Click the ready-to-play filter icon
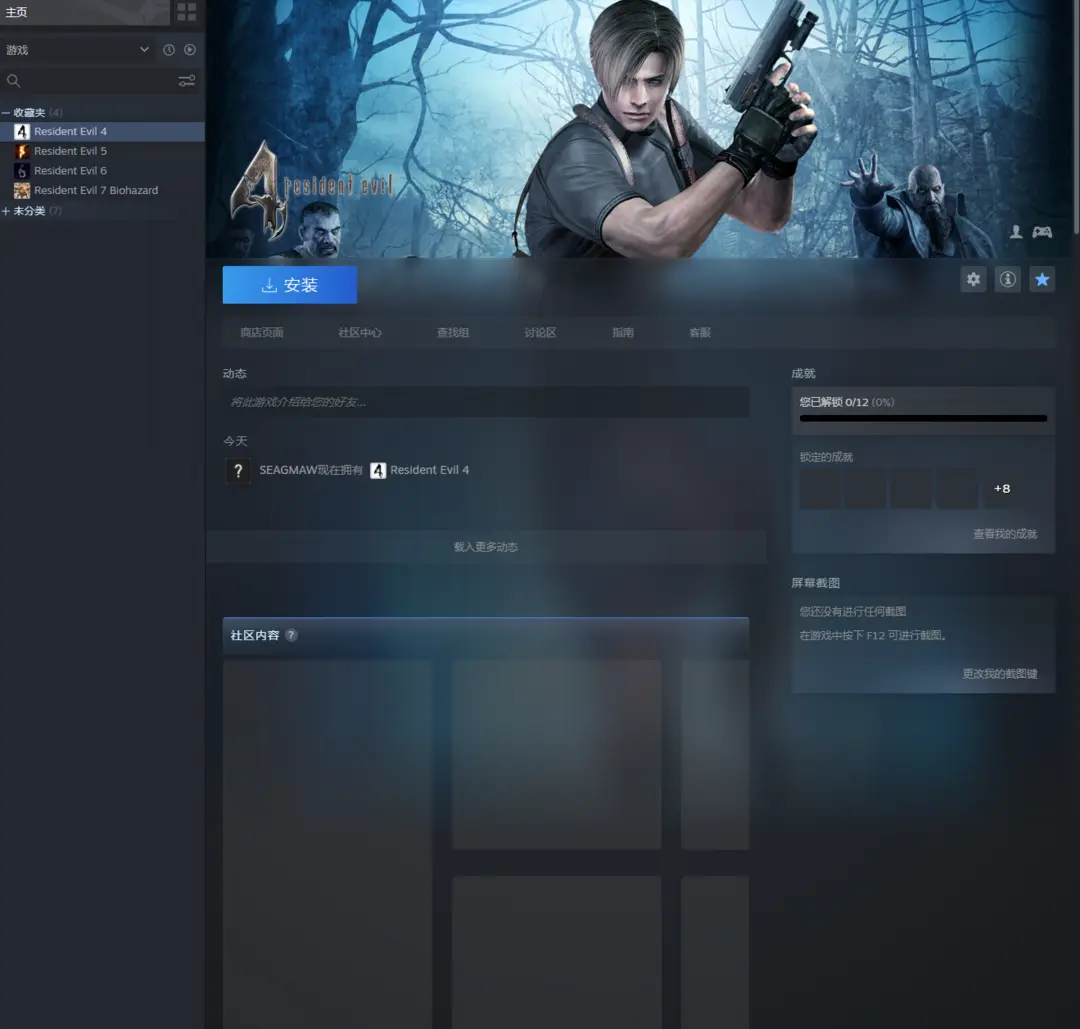Screen dimensions: 1080x1029 [x=190, y=50]
